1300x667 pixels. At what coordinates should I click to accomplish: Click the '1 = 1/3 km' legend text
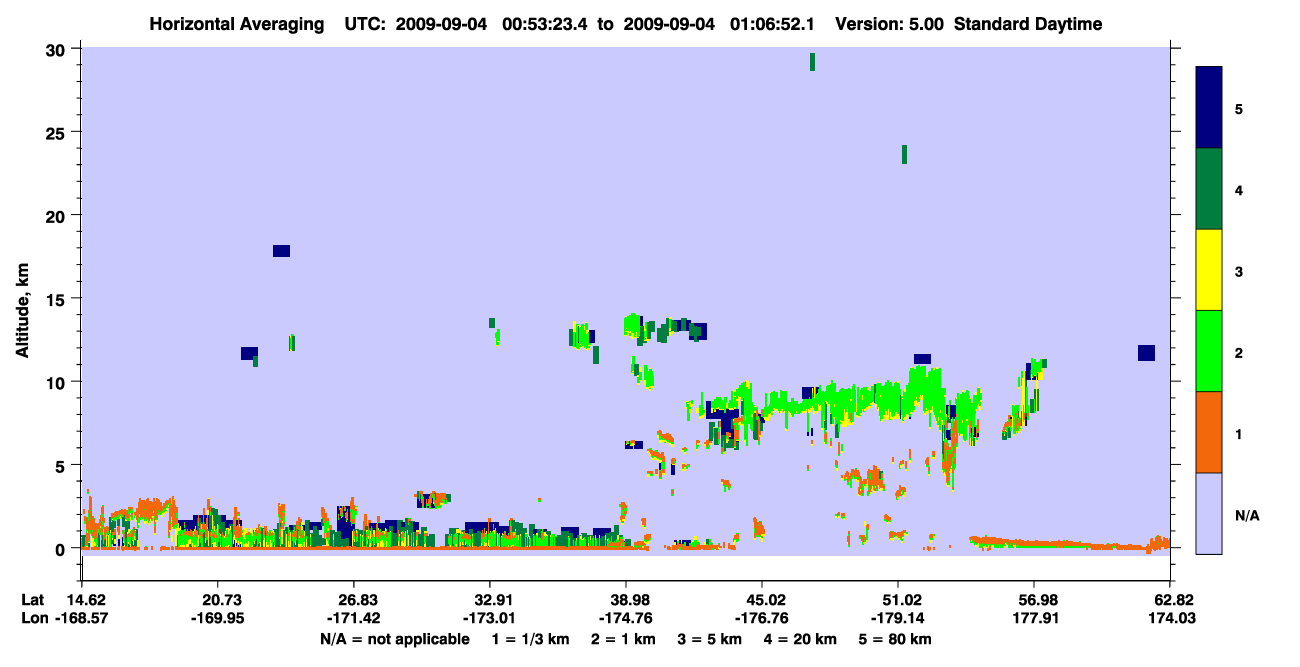529,639
